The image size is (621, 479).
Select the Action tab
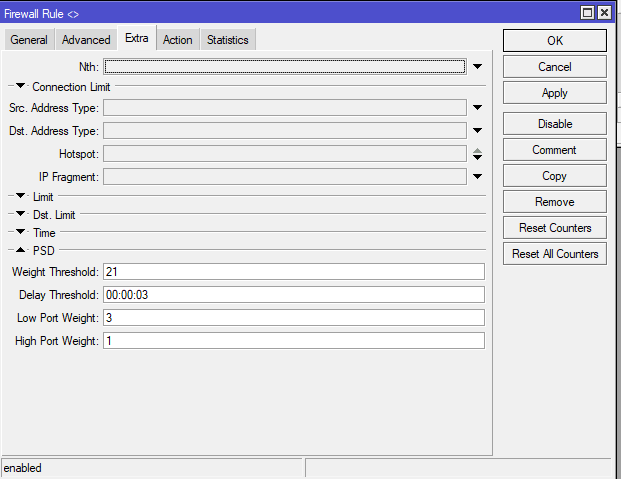pyautogui.click(x=177, y=40)
